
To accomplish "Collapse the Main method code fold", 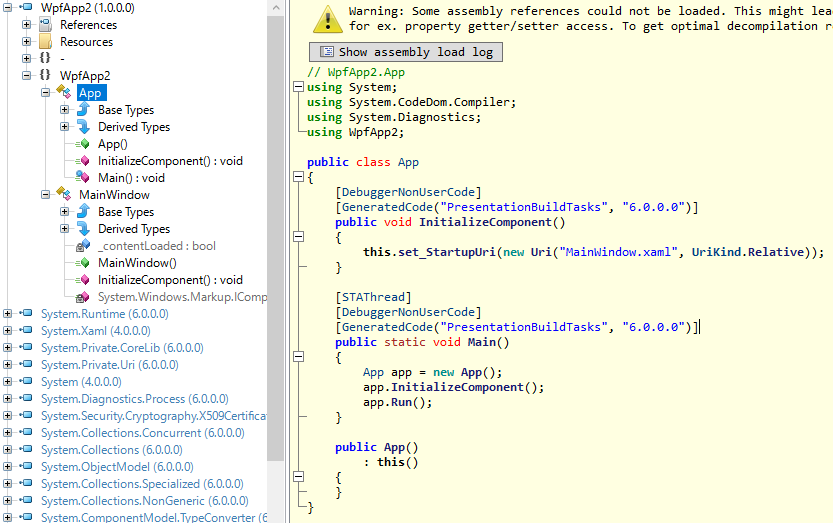I will [299, 357].
